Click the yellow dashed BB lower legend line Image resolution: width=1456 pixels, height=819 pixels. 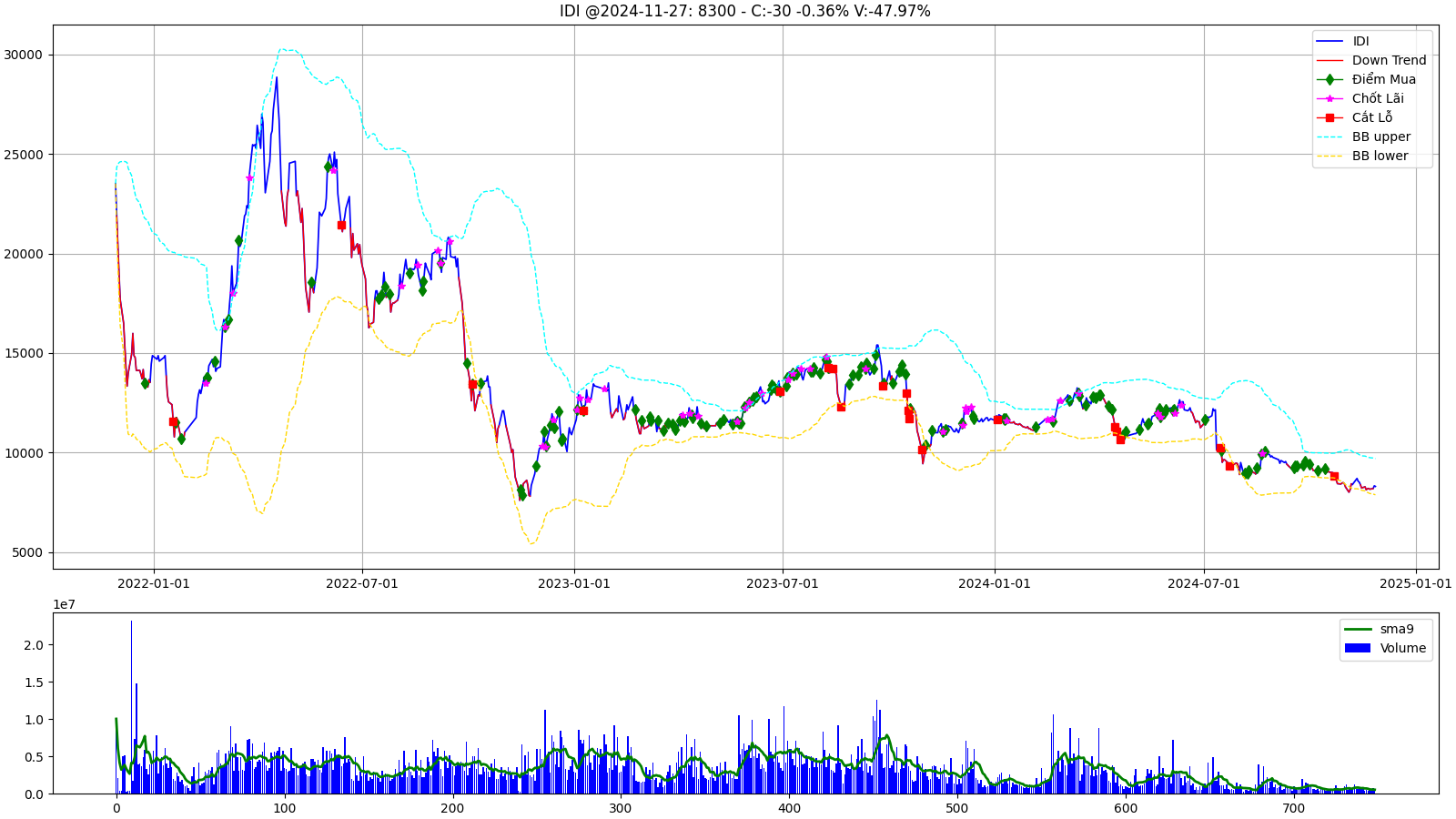pos(1330,156)
